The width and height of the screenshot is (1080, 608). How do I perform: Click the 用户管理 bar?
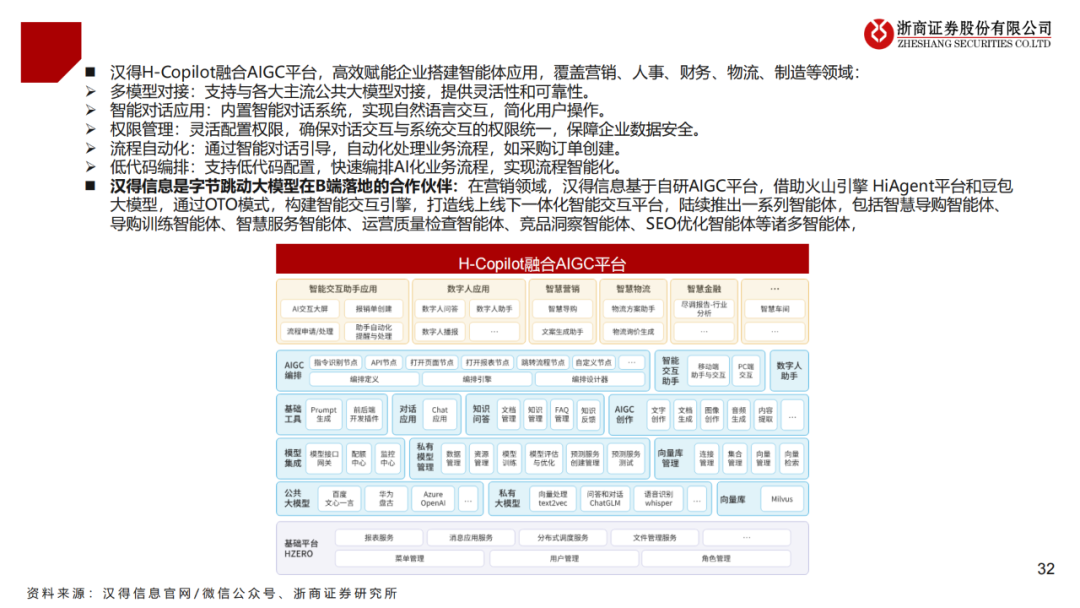(x=564, y=558)
